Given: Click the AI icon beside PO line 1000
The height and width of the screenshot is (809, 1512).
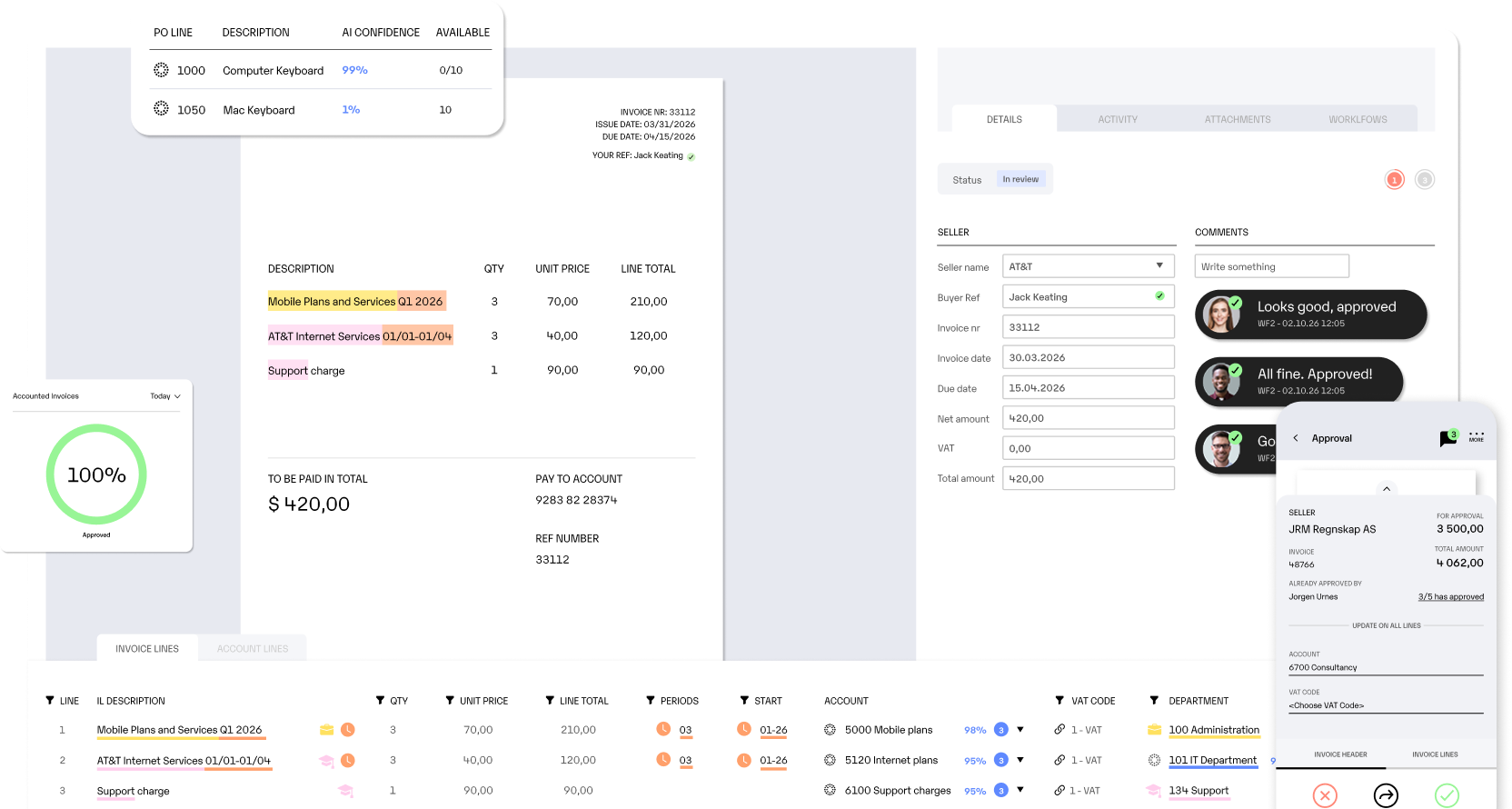Looking at the screenshot, I should [161, 70].
